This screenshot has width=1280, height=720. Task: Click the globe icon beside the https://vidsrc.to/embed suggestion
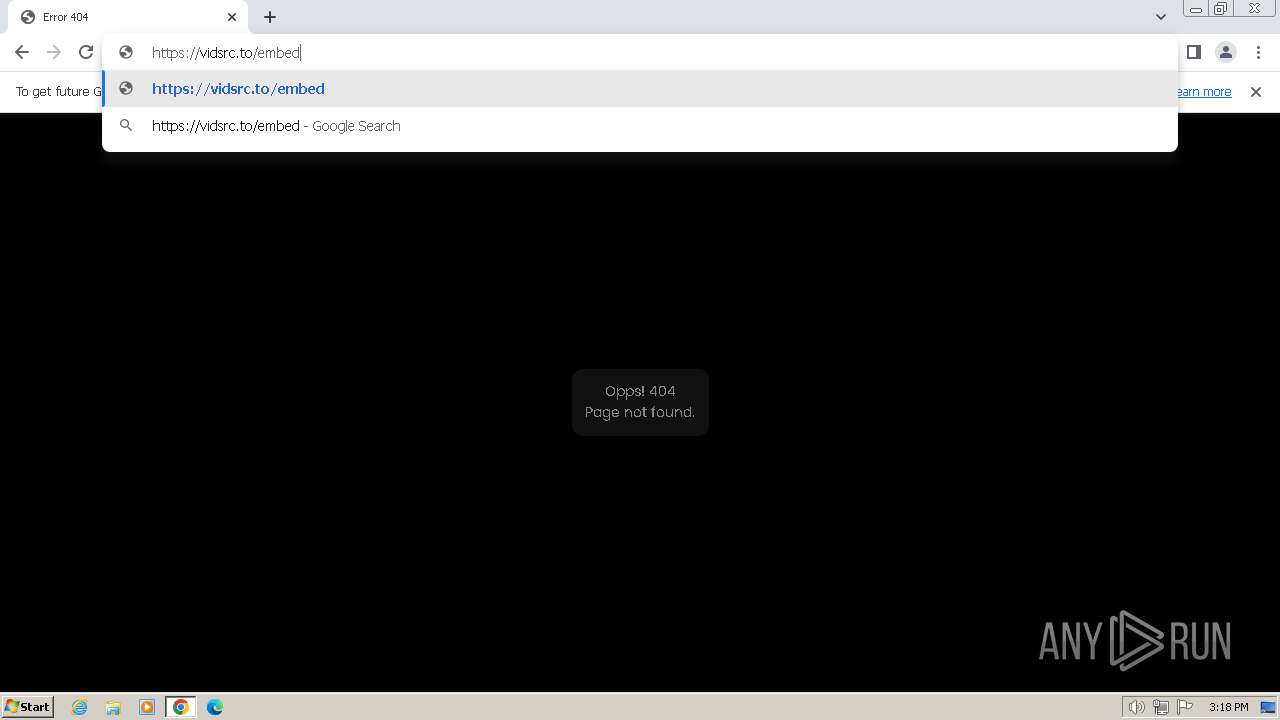(x=126, y=89)
